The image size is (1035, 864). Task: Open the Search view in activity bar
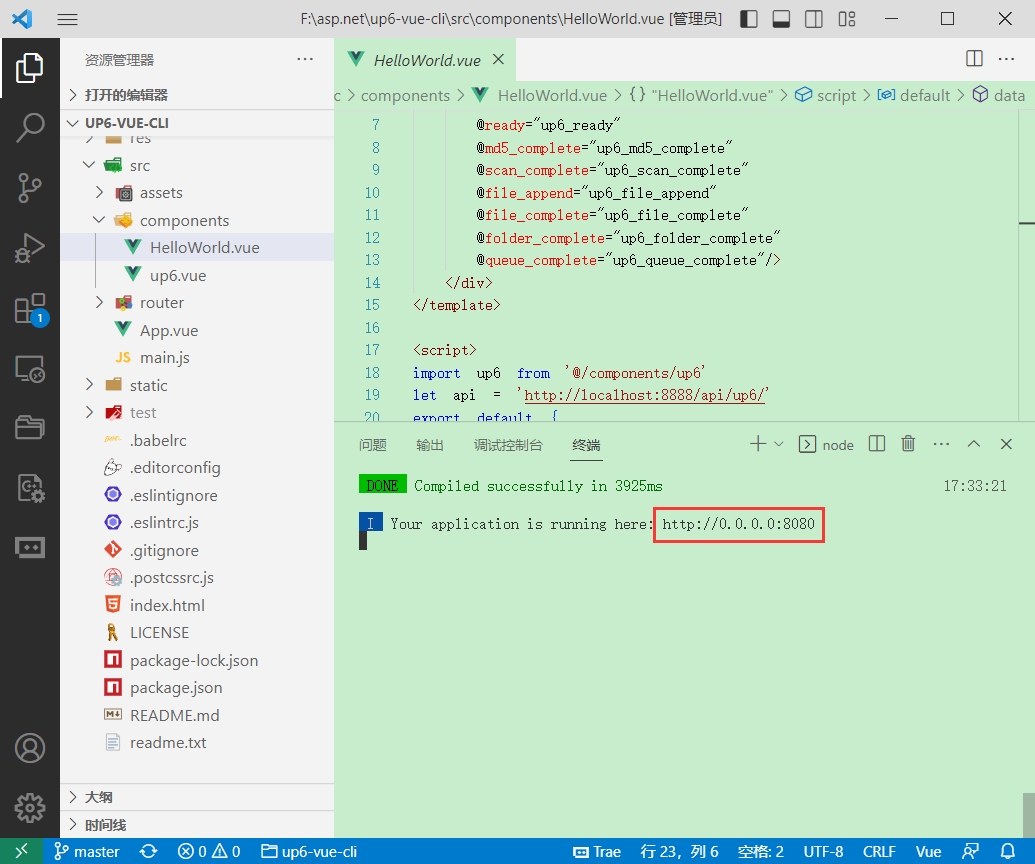pyautogui.click(x=30, y=127)
